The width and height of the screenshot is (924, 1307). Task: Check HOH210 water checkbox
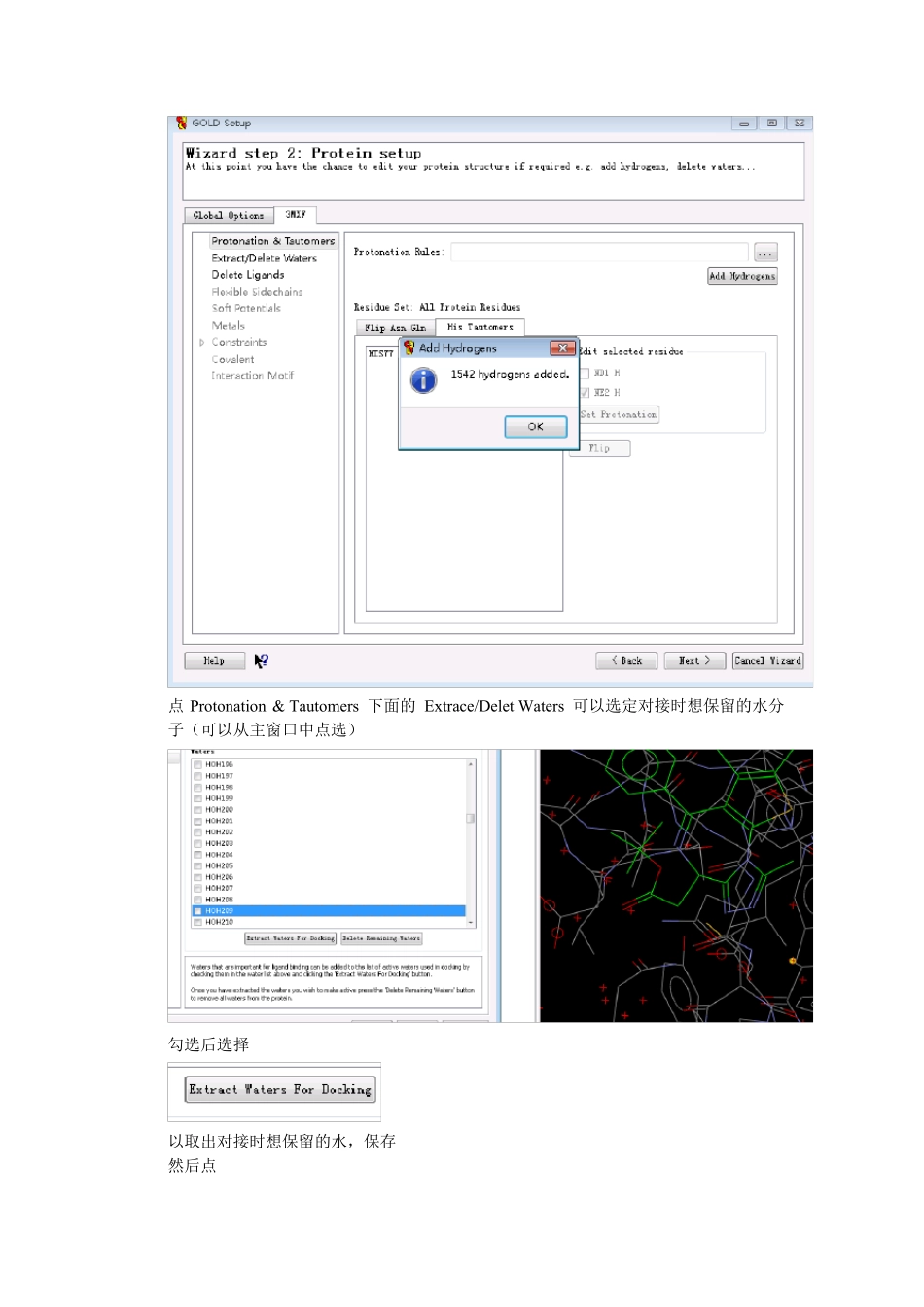197,922
